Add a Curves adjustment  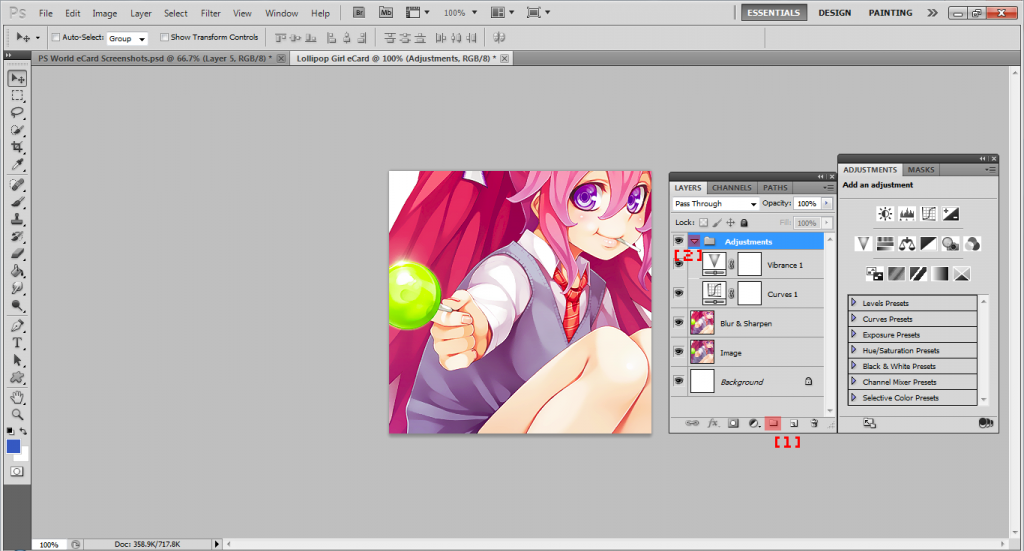tap(929, 213)
